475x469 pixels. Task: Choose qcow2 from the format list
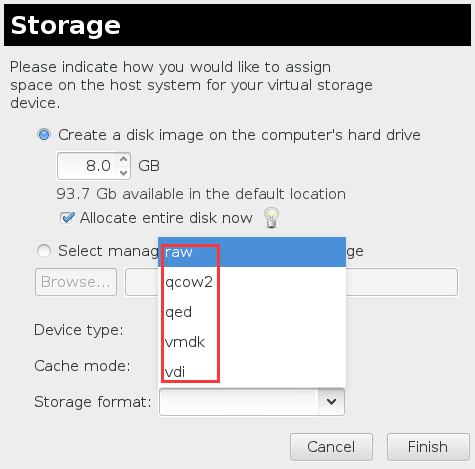coord(252,282)
